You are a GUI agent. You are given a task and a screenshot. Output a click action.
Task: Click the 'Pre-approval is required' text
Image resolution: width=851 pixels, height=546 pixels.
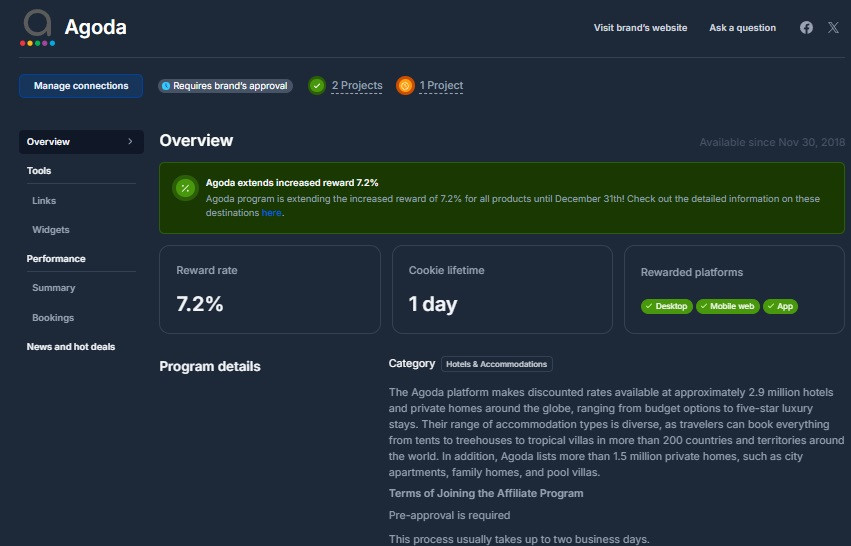[x=449, y=515]
